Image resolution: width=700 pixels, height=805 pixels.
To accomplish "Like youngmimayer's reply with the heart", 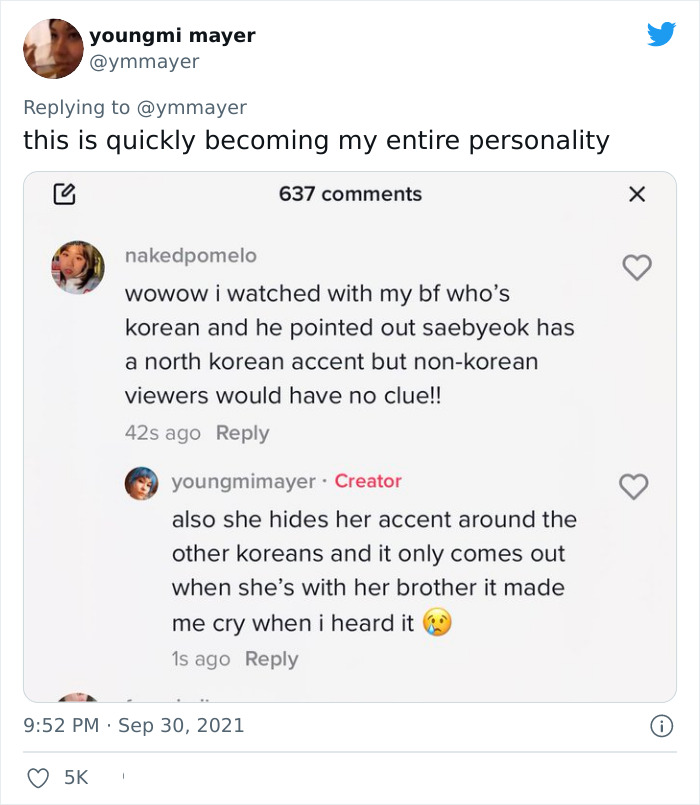I will [634, 486].
